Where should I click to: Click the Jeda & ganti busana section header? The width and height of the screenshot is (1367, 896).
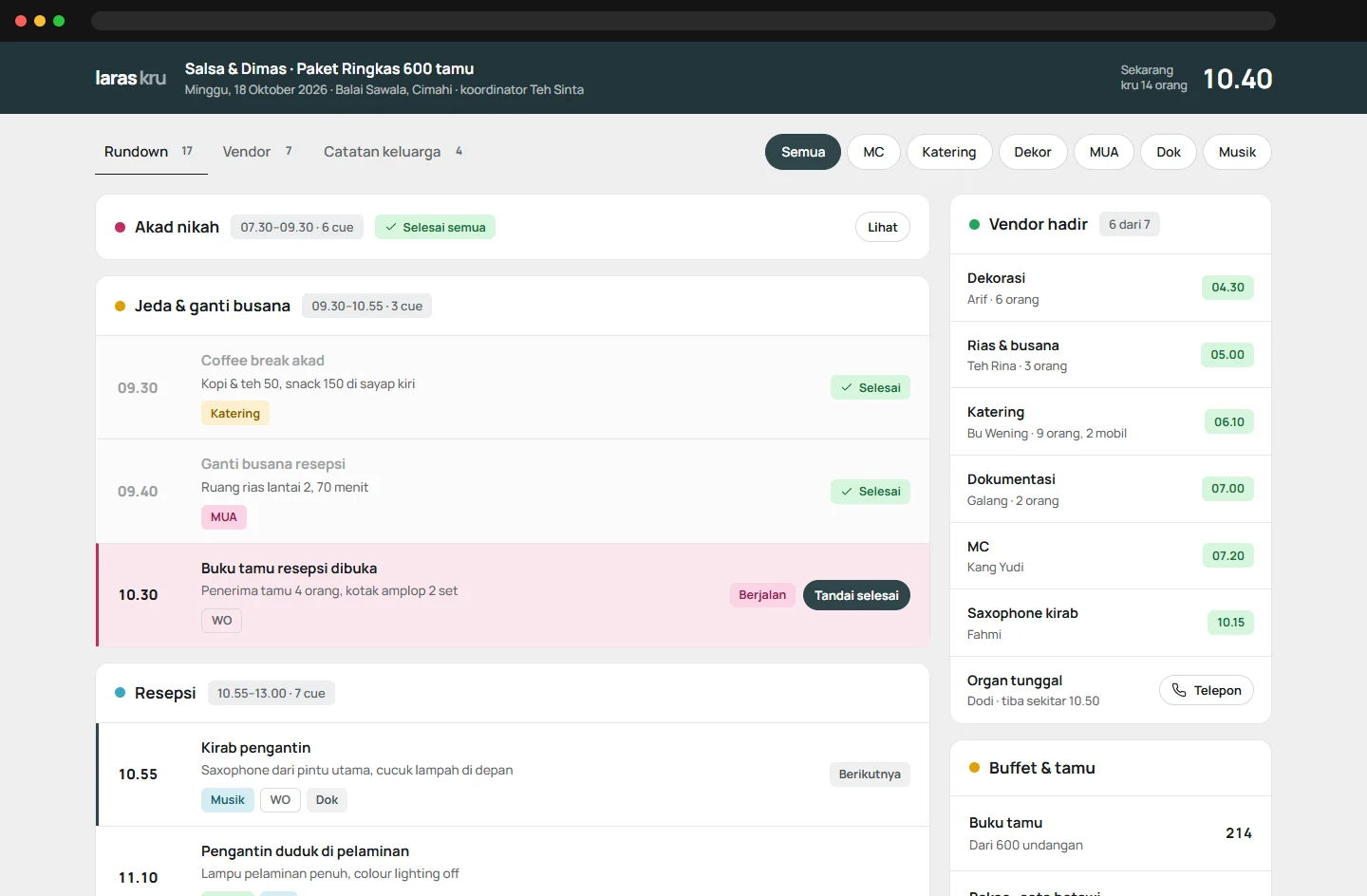[x=513, y=306]
